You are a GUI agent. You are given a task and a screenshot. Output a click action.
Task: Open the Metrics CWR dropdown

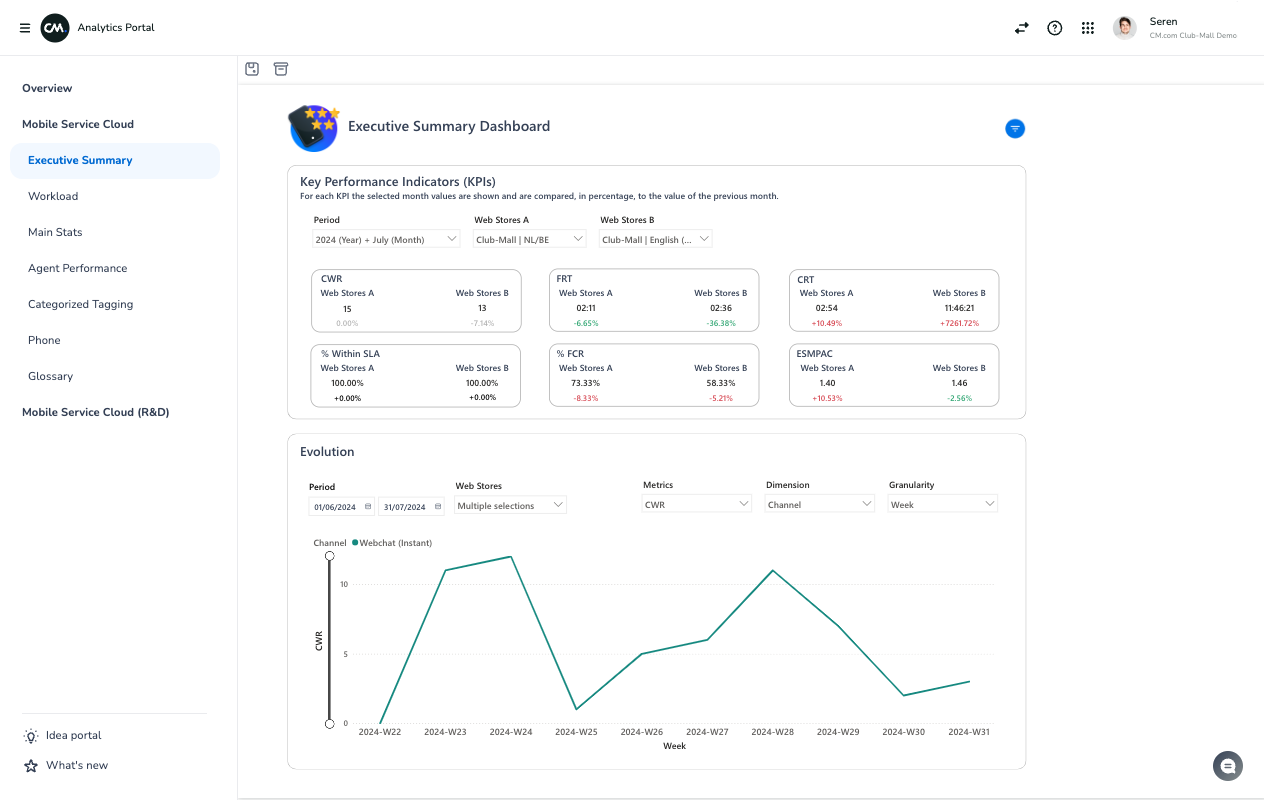tap(696, 505)
